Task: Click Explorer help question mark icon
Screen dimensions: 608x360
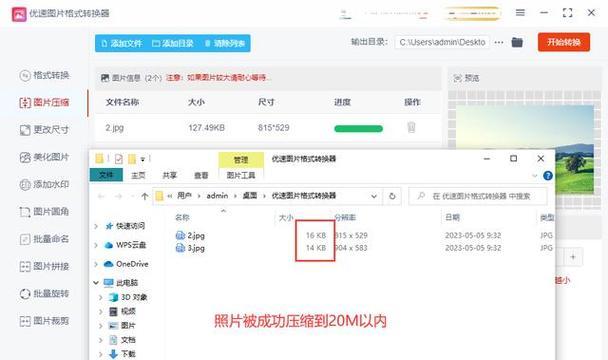Action: click(x=548, y=176)
